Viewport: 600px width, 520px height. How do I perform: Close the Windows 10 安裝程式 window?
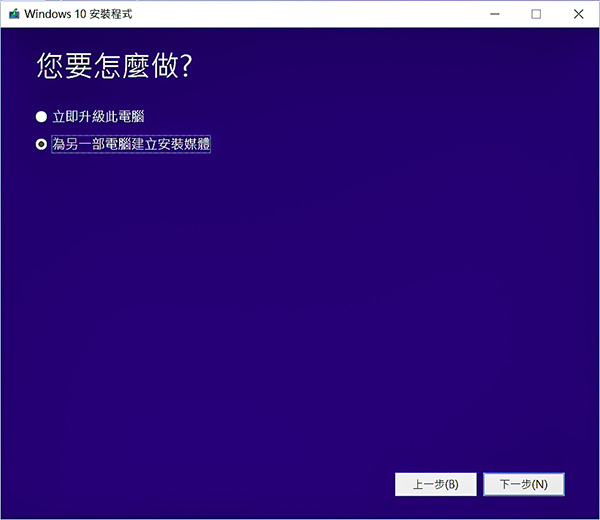(578, 14)
